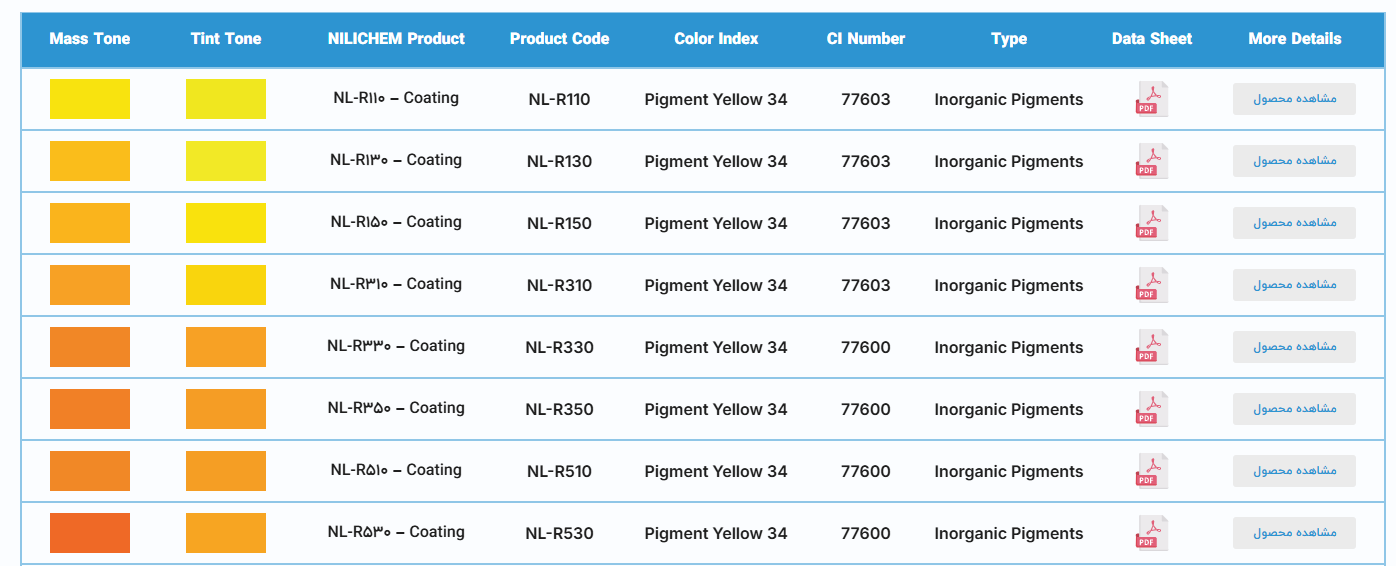1396x566 pixels.
Task: Click the Product Code column header
Action: 559,39
